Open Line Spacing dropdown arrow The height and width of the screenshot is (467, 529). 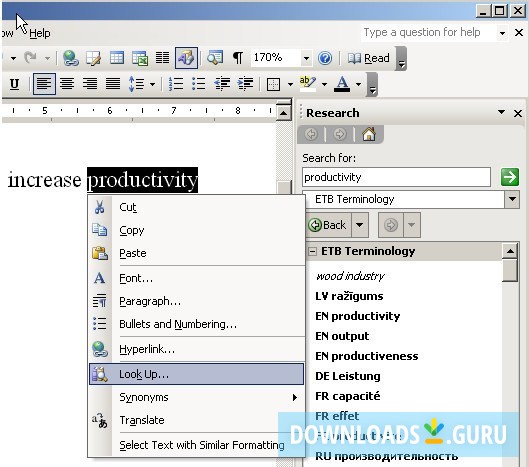coord(152,84)
